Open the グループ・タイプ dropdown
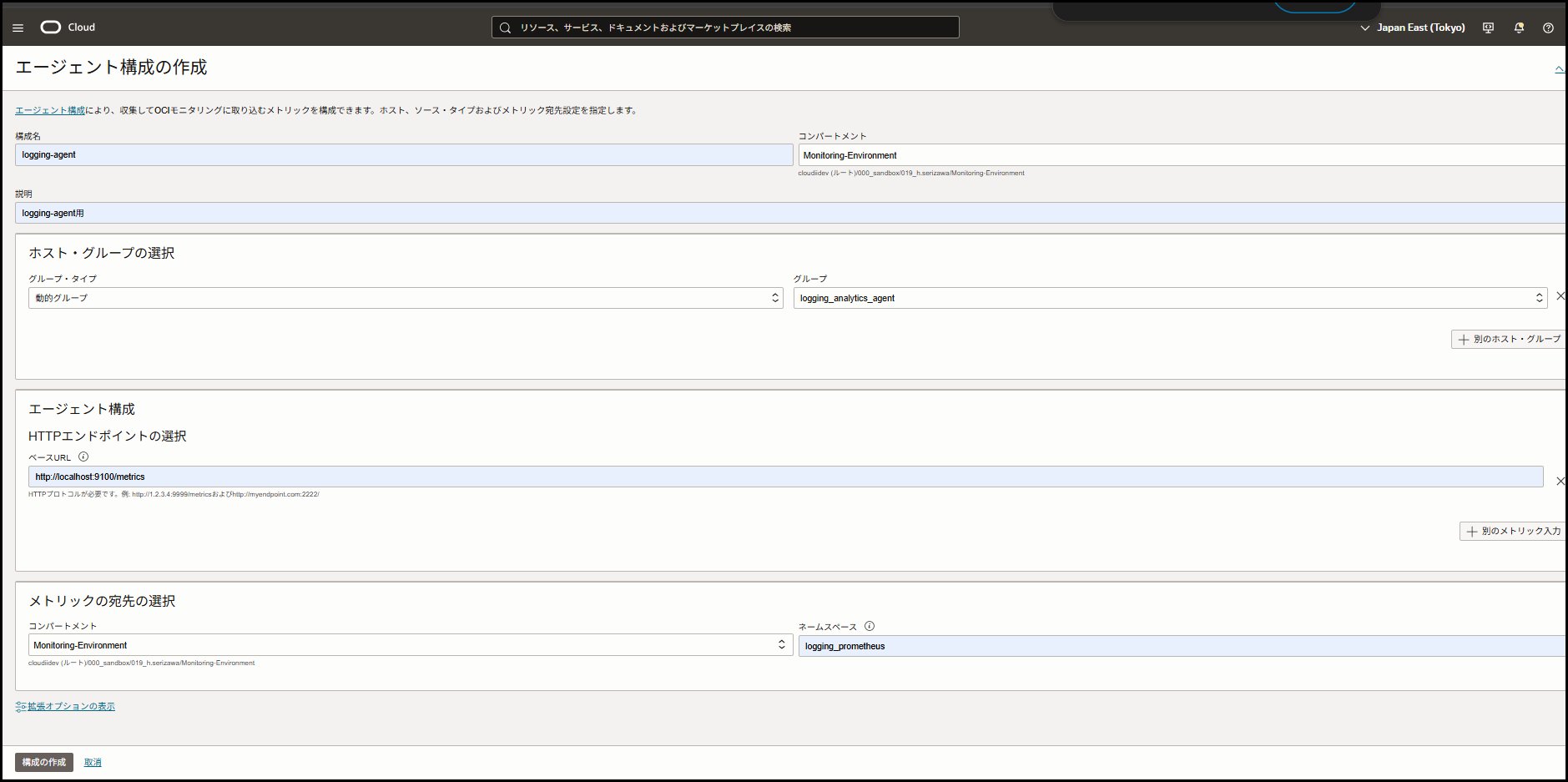 406,298
